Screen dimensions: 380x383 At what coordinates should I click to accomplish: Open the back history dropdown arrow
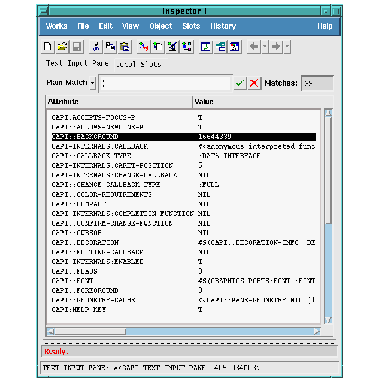(265, 46)
